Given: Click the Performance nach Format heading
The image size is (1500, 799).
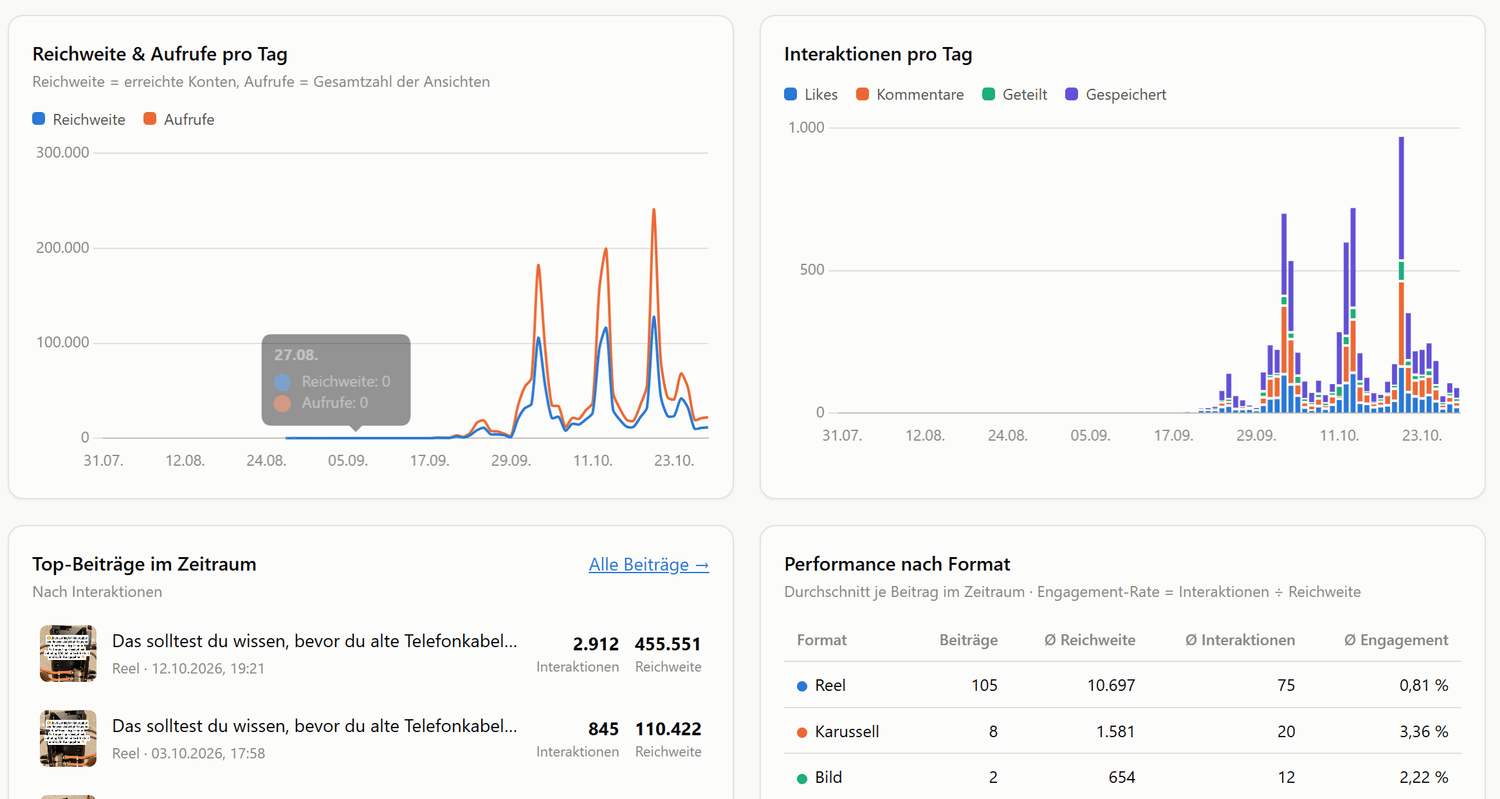Looking at the screenshot, I should pyautogui.click(x=897, y=564).
